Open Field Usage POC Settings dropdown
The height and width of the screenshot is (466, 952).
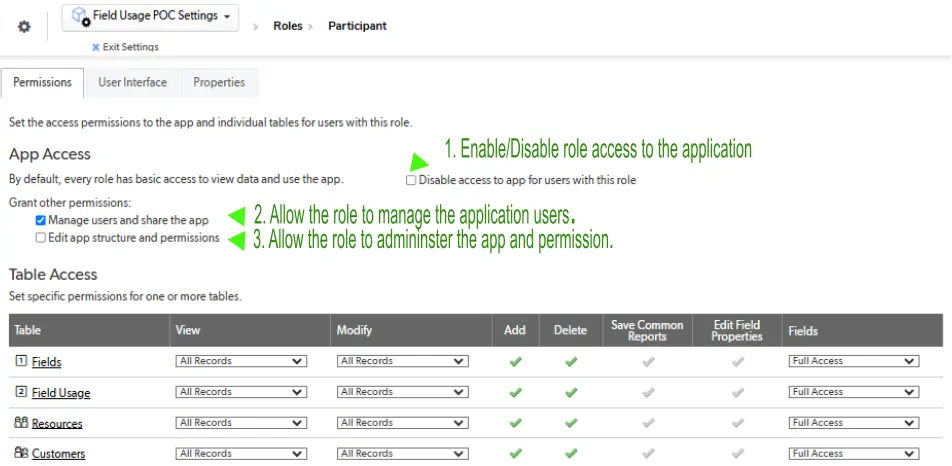coord(150,18)
